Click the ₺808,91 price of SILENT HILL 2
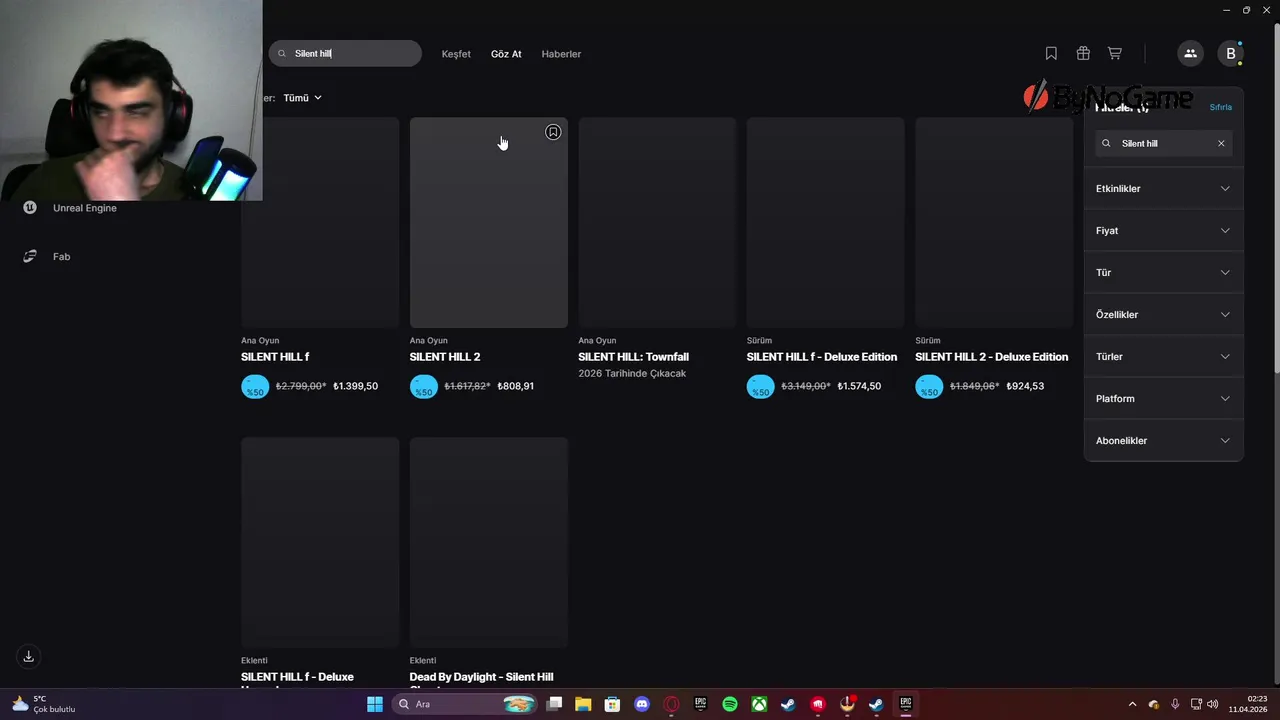 coord(516,386)
